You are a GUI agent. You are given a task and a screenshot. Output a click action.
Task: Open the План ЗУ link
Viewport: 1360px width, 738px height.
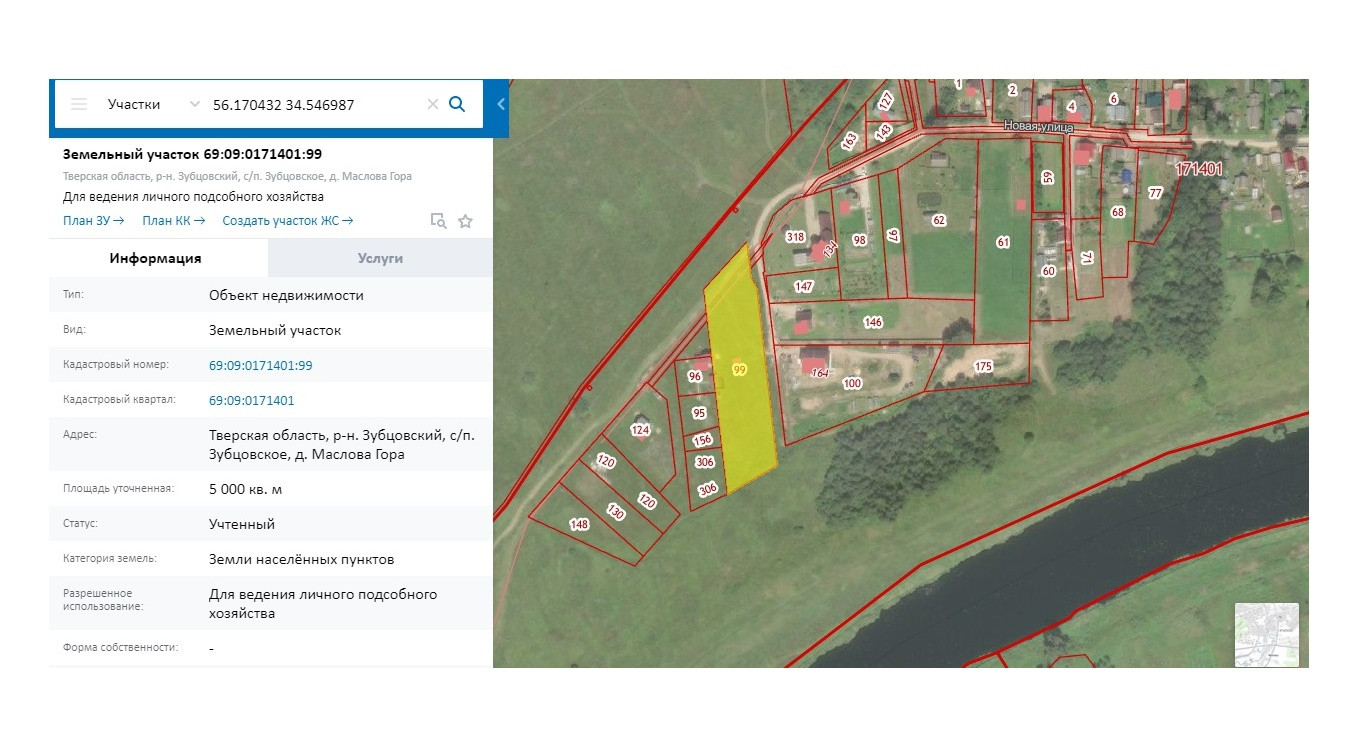click(93, 221)
